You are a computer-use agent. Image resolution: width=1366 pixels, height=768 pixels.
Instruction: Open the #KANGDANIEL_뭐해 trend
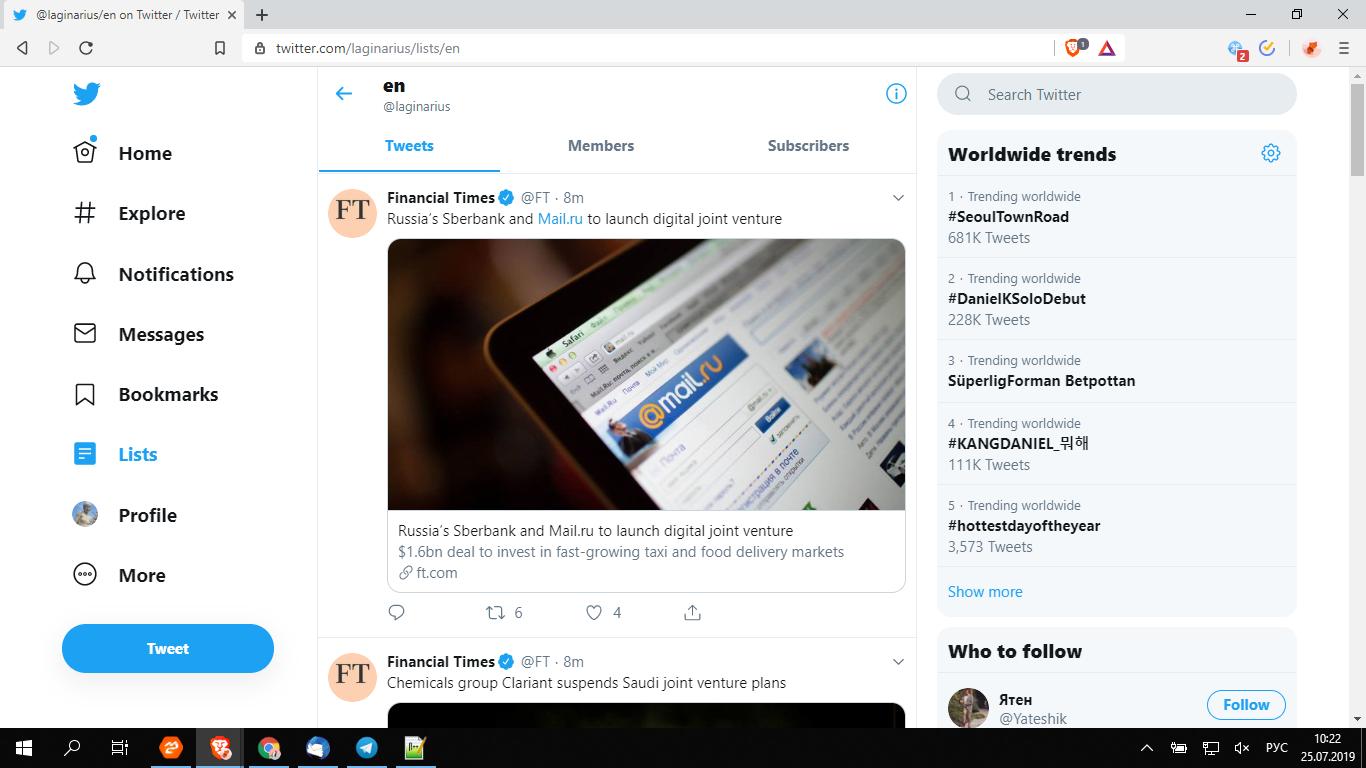(1018, 444)
